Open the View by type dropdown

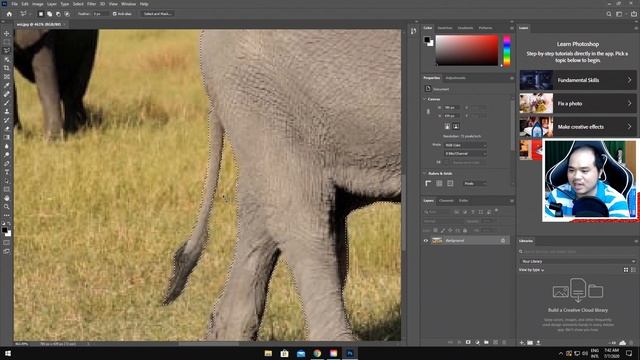[531, 270]
